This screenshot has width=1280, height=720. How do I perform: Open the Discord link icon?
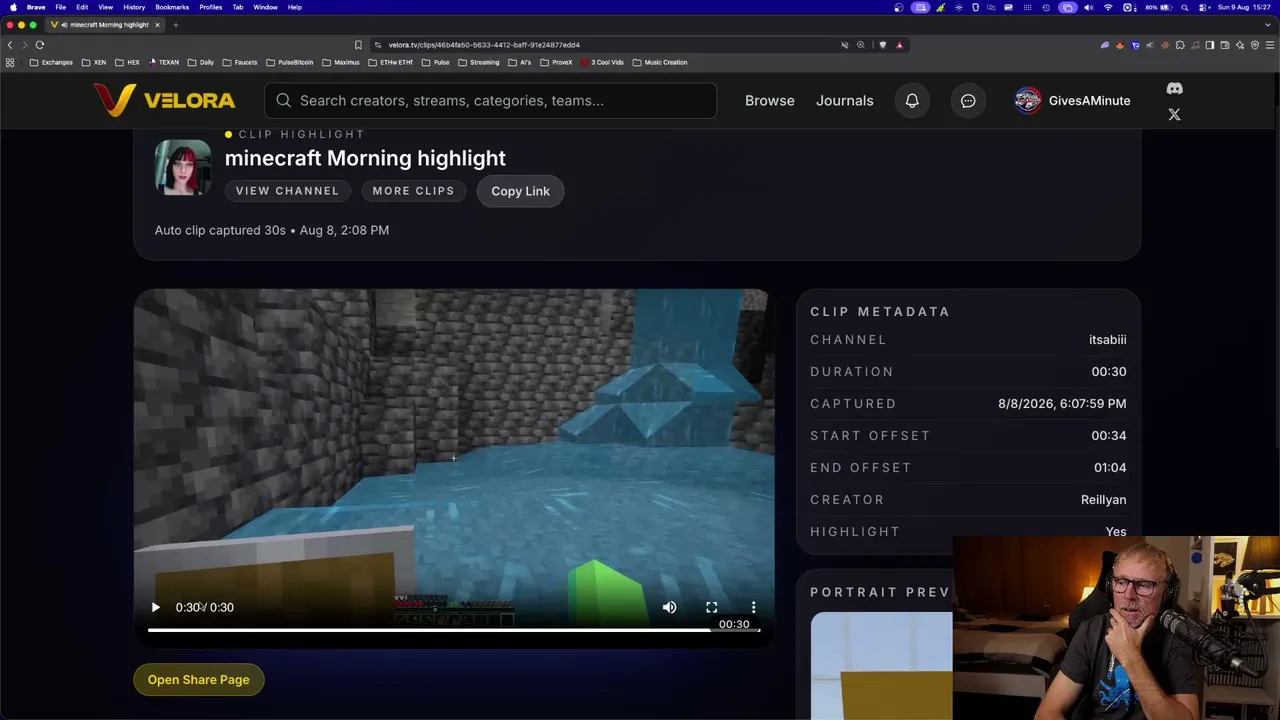(x=1174, y=88)
